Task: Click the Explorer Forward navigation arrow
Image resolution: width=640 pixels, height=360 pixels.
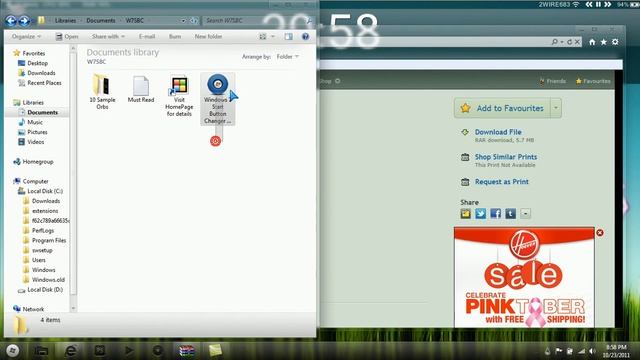Action: point(24,20)
